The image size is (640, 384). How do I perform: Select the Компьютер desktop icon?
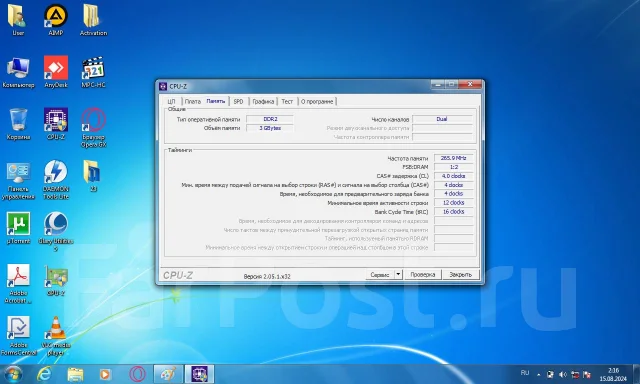pyautogui.click(x=18, y=72)
